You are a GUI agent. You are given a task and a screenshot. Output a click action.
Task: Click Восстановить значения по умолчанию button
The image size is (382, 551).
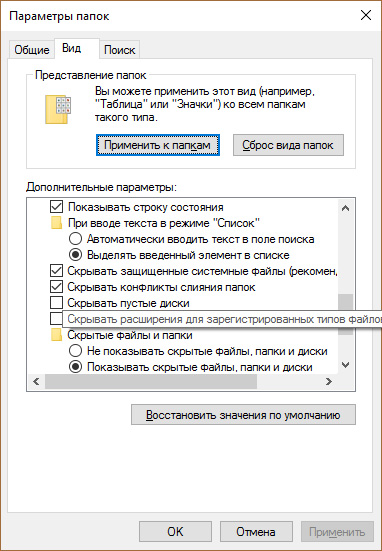click(243, 415)
